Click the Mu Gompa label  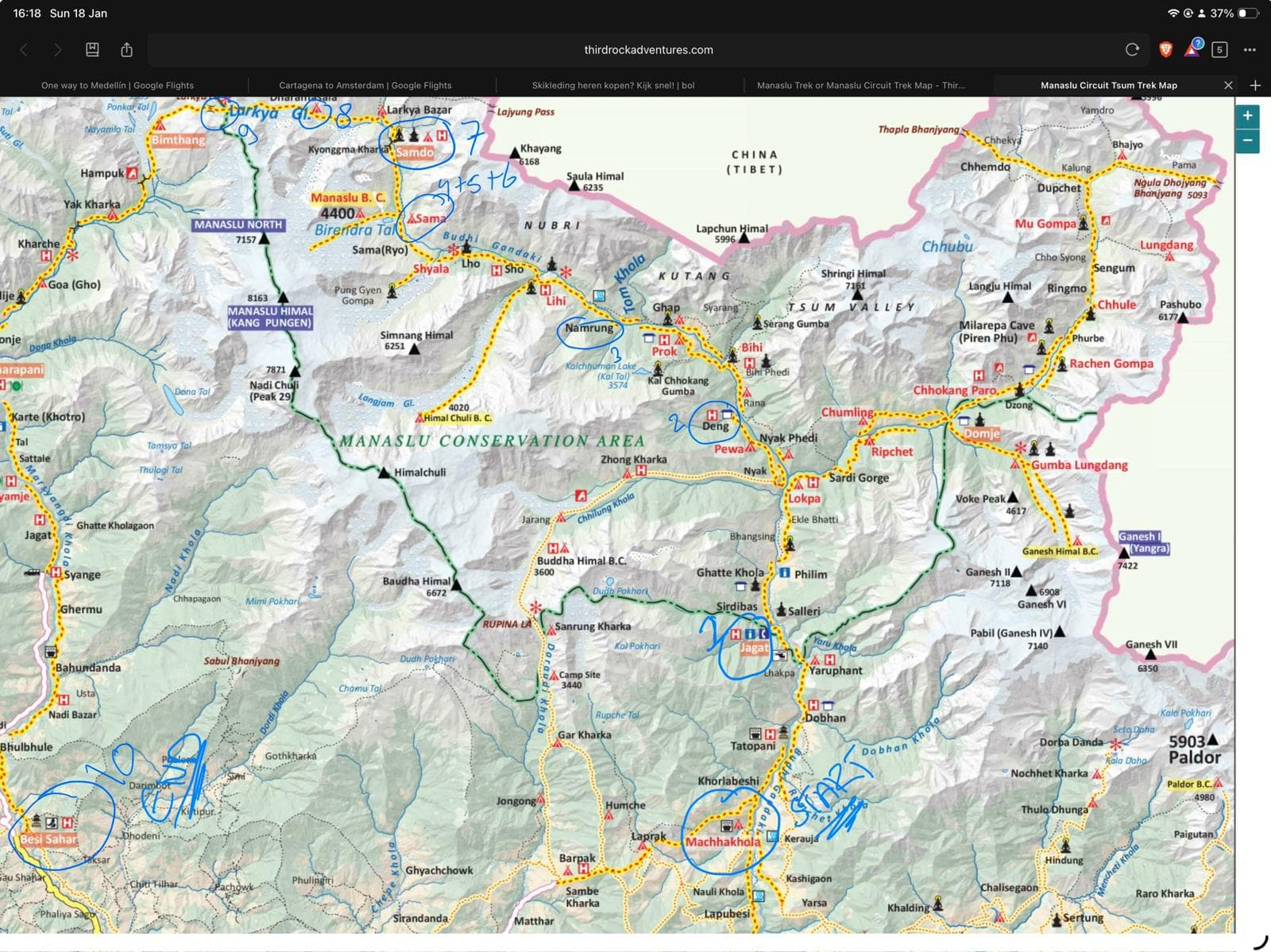[x=1045, y=224]
